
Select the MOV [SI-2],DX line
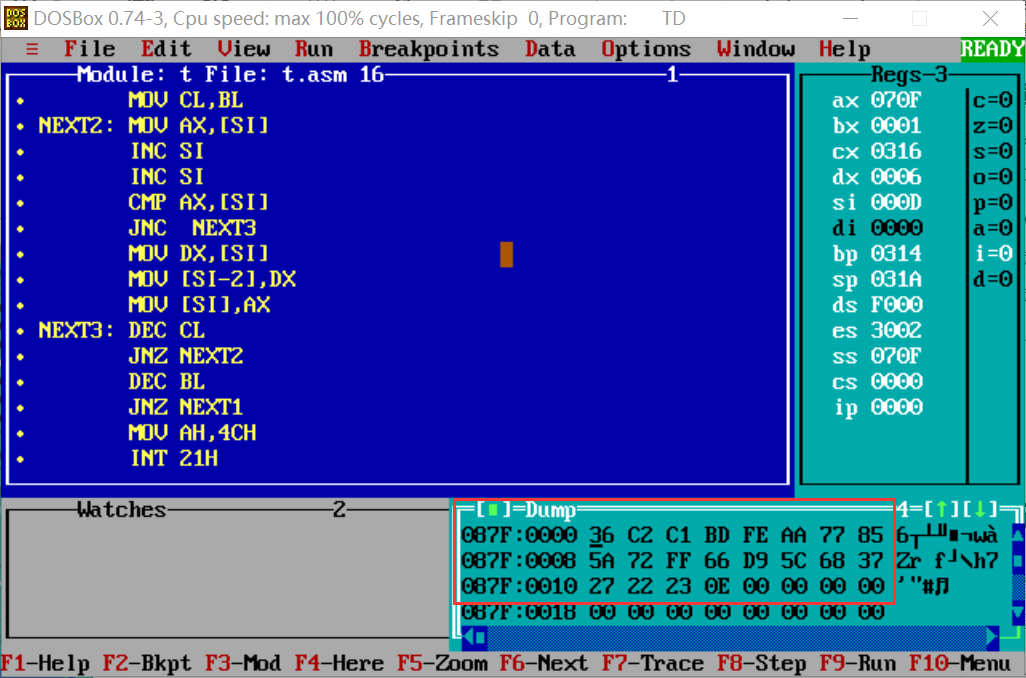(x=211, y=279)
